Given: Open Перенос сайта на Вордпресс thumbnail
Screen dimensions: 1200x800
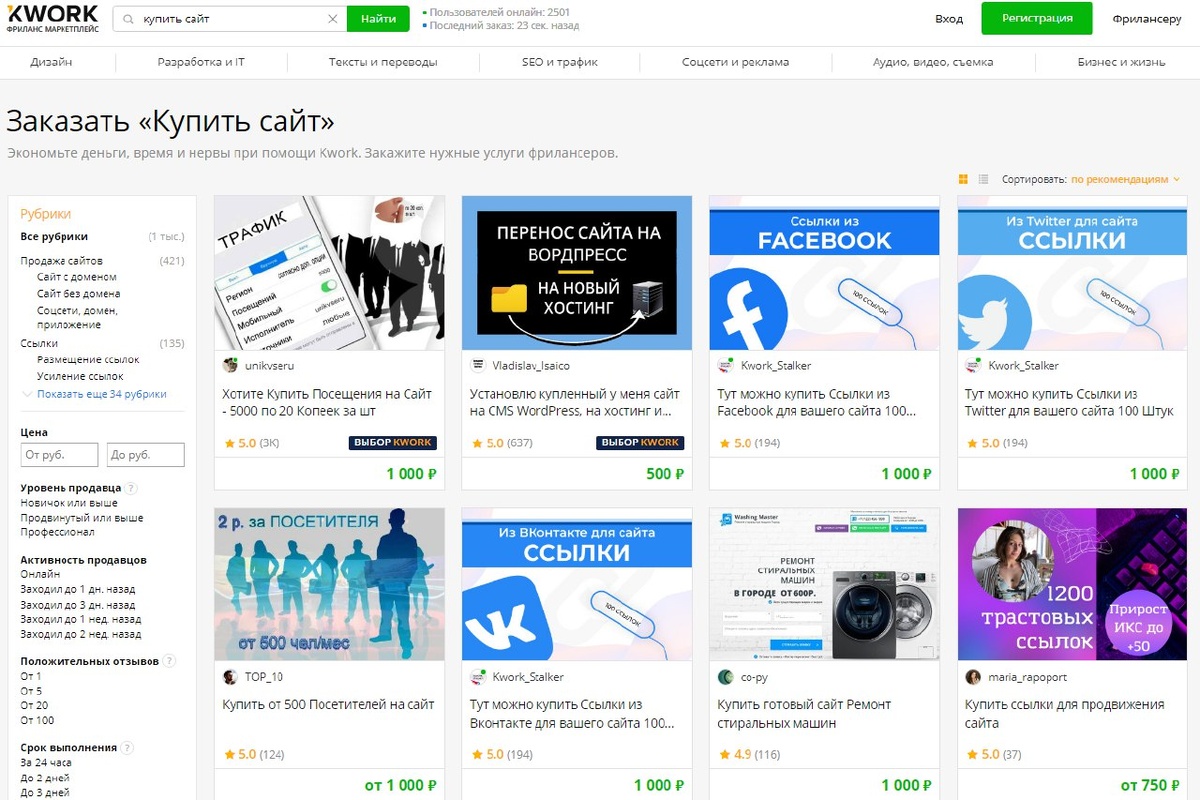Looking at the screenshot, I should point(577,273).
